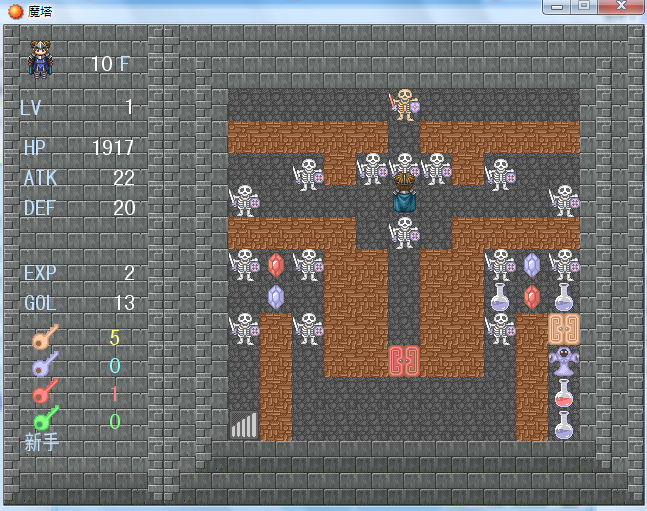Click the blue key count "0"
647x511 pixels.
[x=115, y=366]
